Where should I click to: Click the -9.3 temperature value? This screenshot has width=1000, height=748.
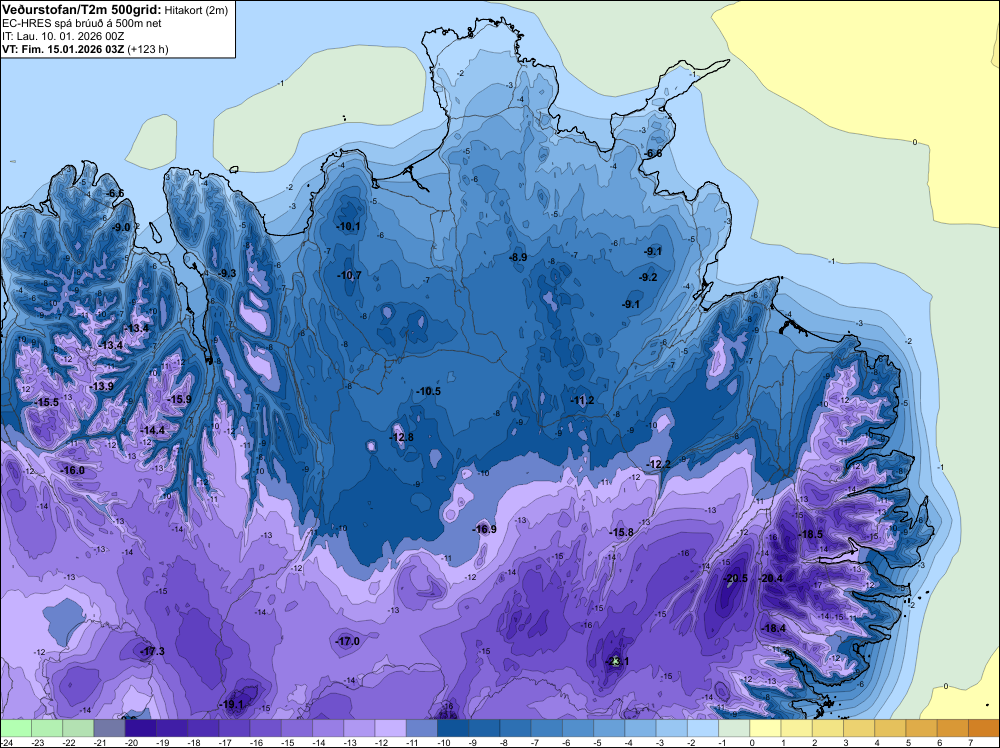click(x=227, y=273)
